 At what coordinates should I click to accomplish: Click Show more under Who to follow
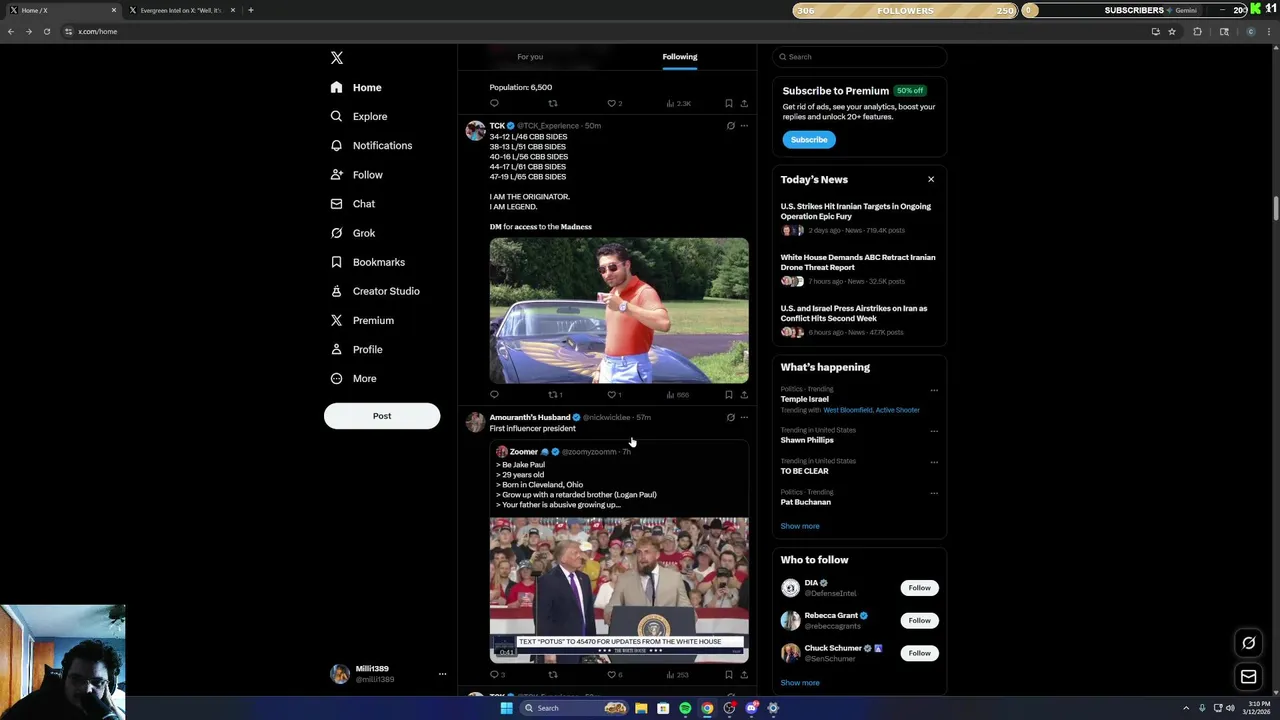(800, 683)
